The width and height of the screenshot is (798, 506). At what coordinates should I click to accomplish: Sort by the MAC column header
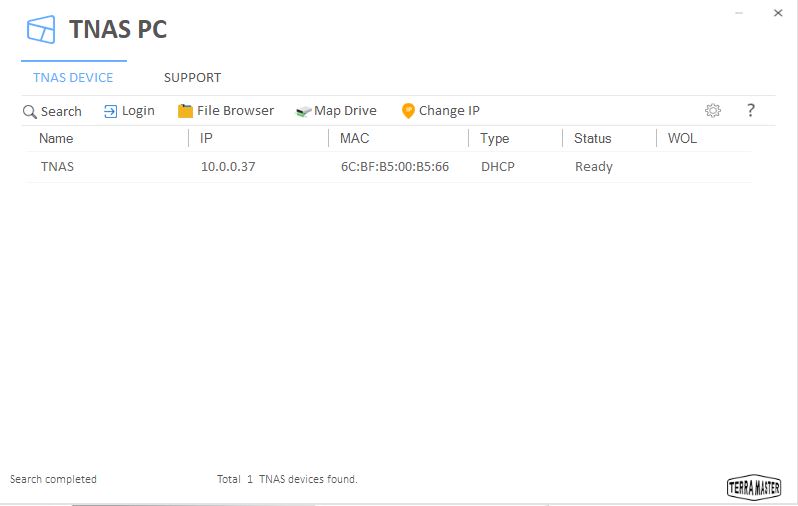pos(355,138)
